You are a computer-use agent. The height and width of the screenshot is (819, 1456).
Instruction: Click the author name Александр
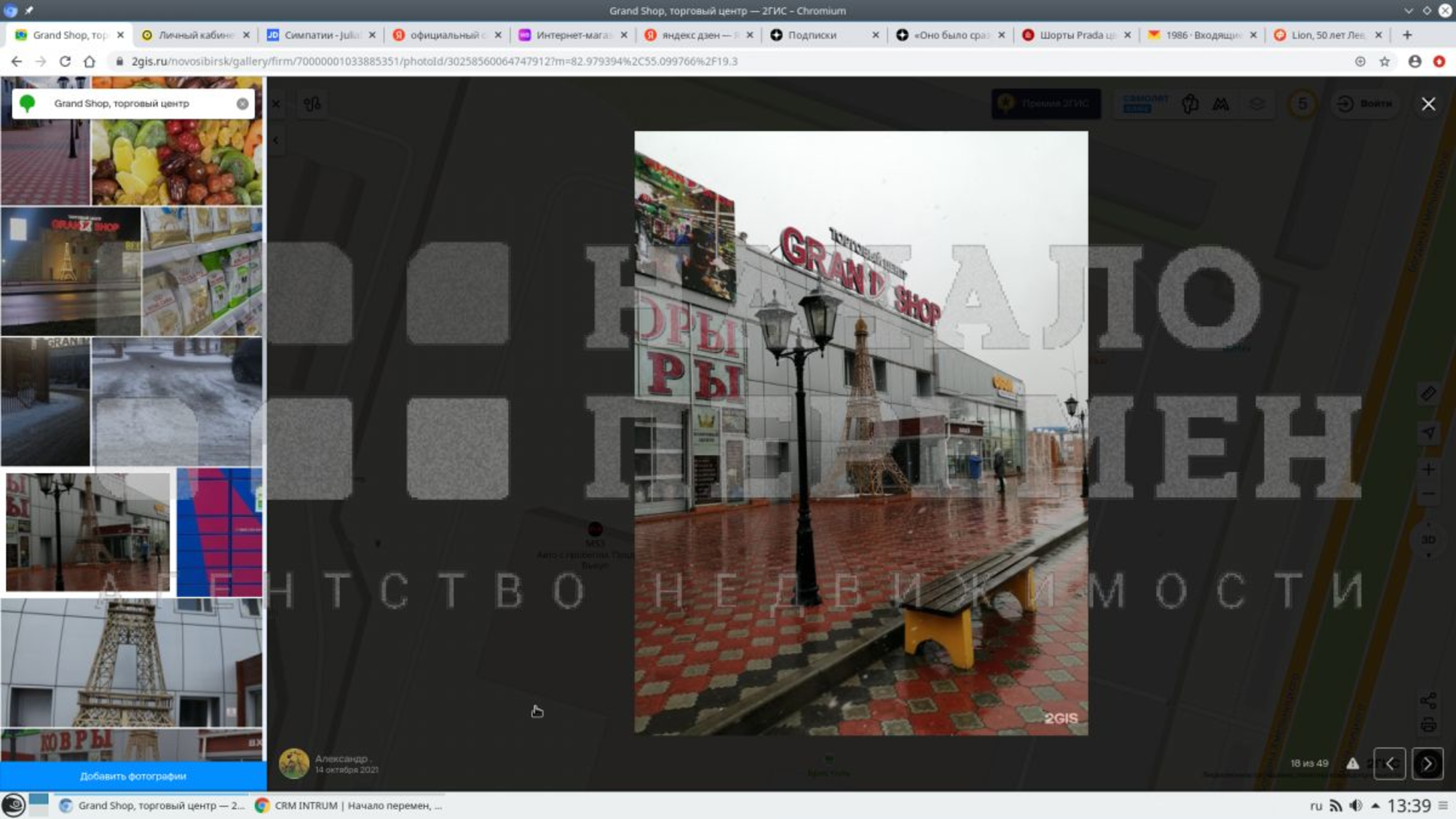(x=341, y=759)
